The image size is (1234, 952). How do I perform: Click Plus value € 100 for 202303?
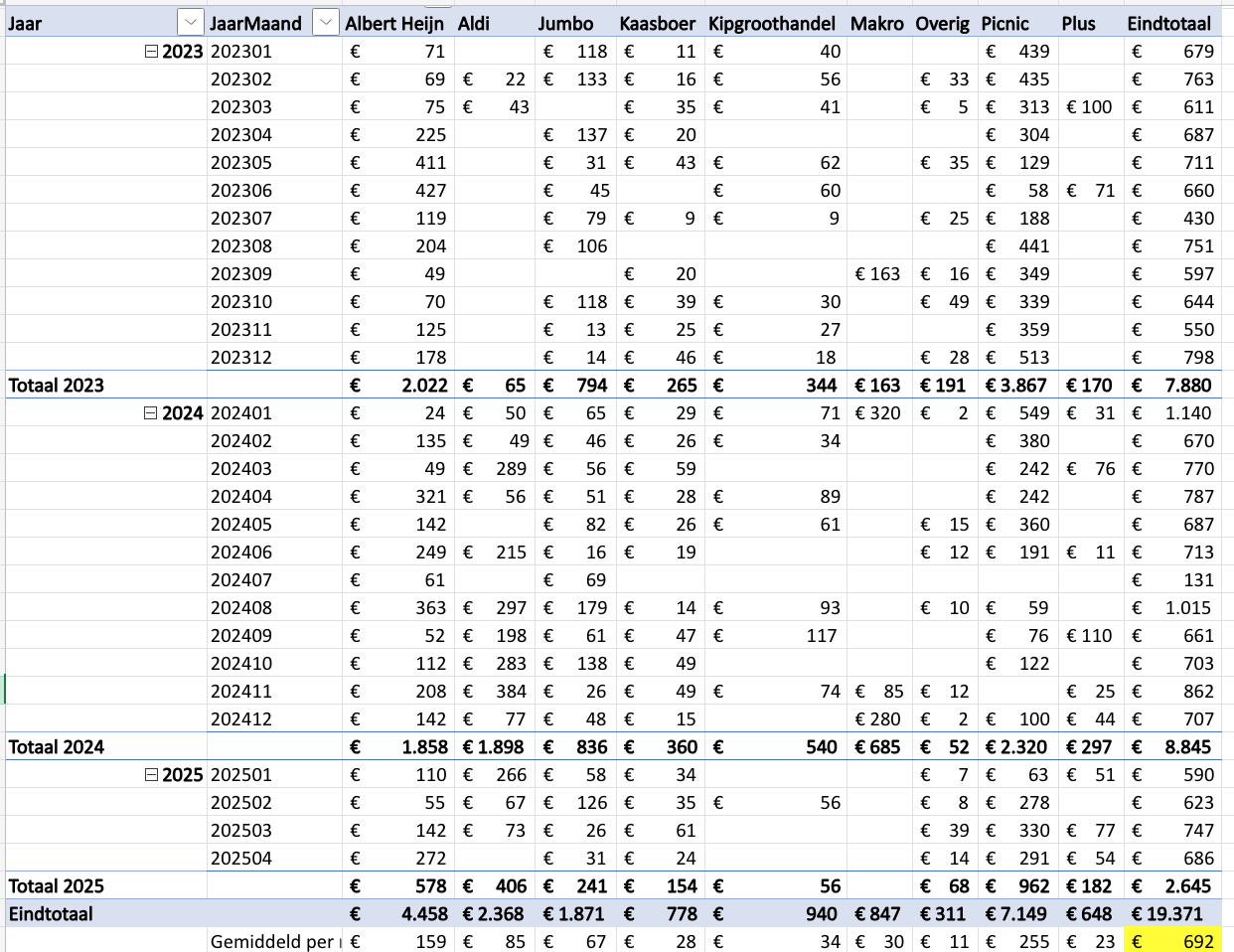click(1089, 107)
